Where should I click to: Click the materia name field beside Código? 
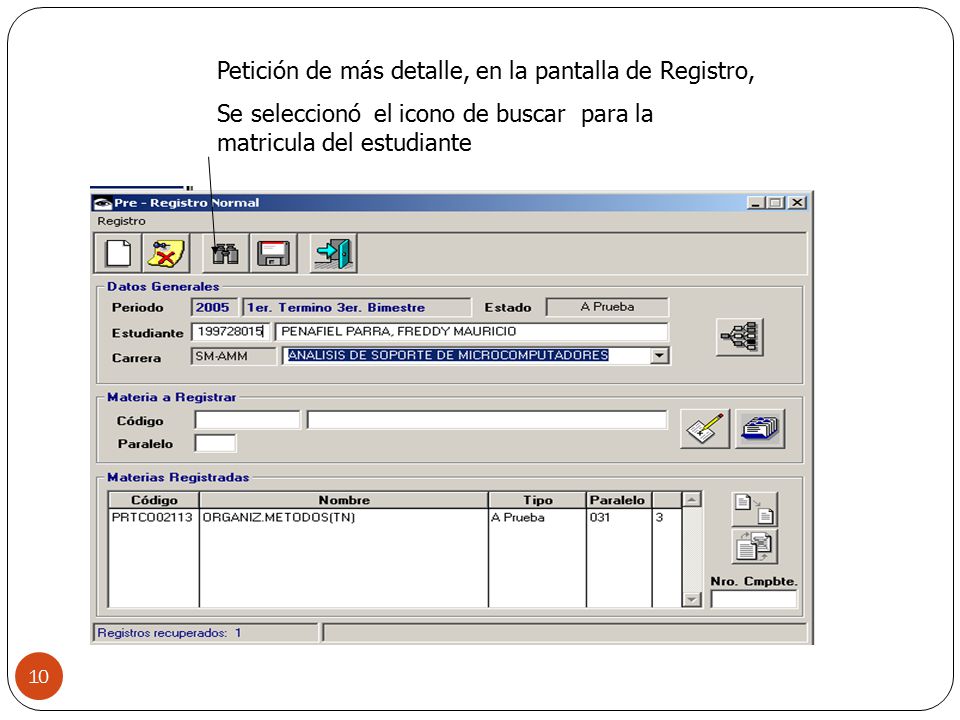coord(487,420)
